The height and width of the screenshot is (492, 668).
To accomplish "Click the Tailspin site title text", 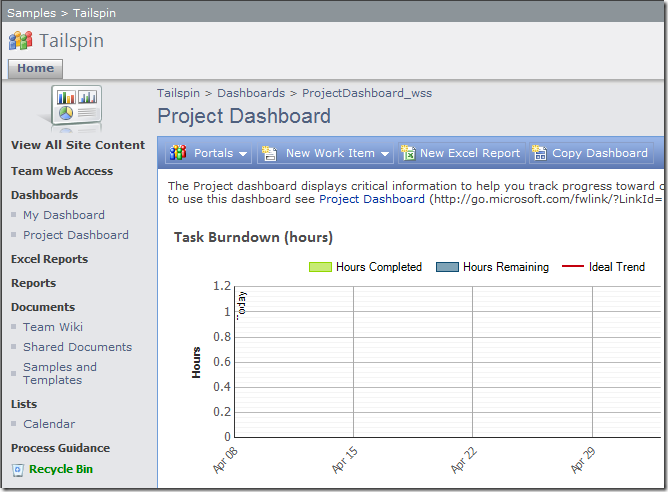I will tap(71, 41).
